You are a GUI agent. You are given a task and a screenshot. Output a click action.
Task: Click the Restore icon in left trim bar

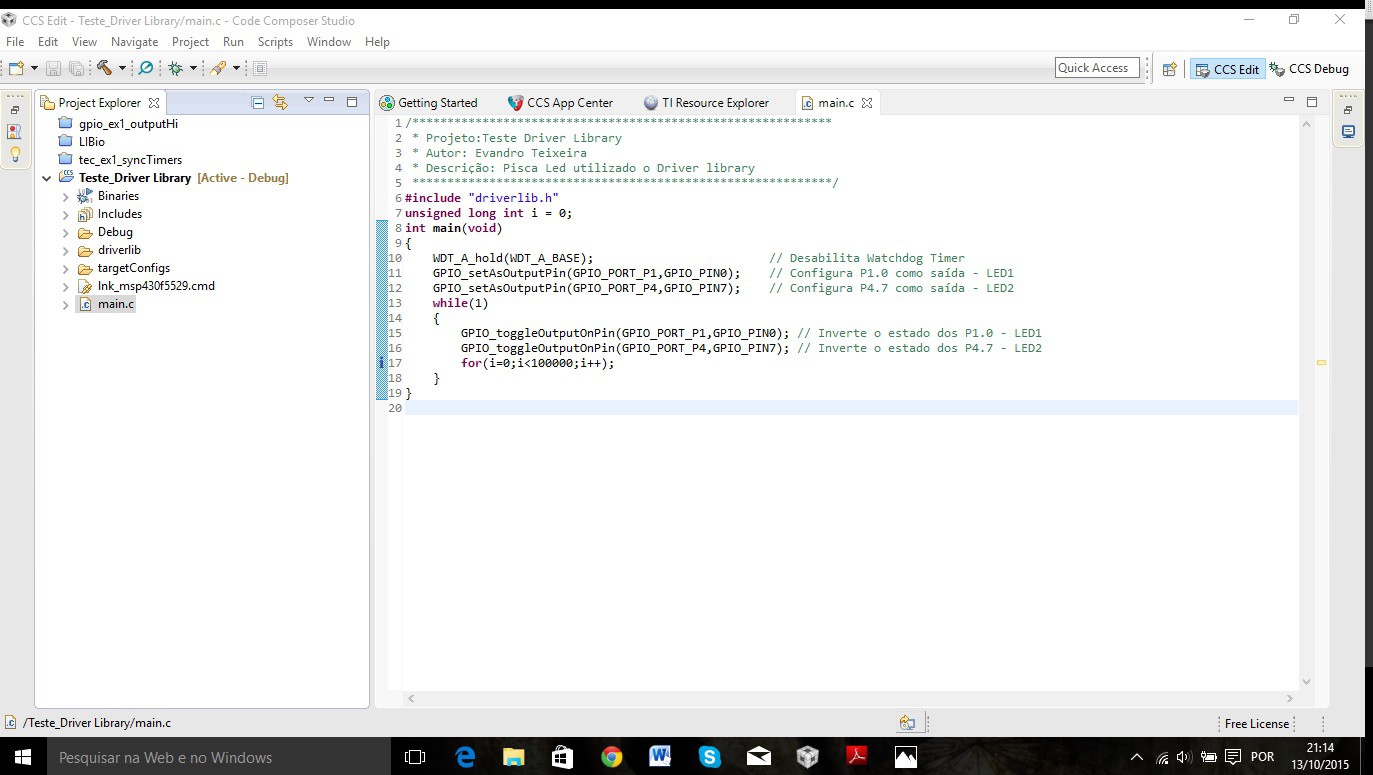point(15,110)
